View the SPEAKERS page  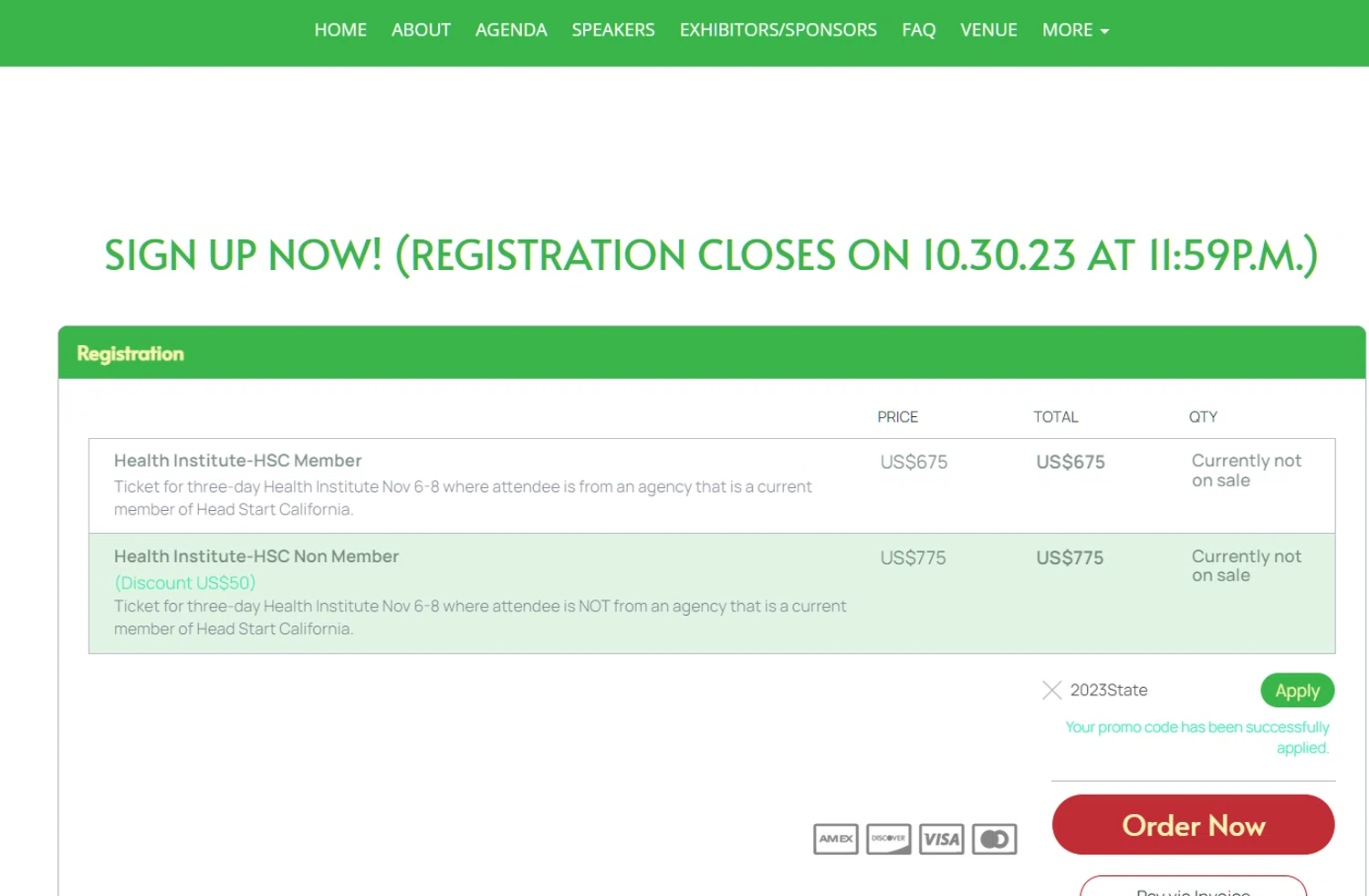coord(613,30)
